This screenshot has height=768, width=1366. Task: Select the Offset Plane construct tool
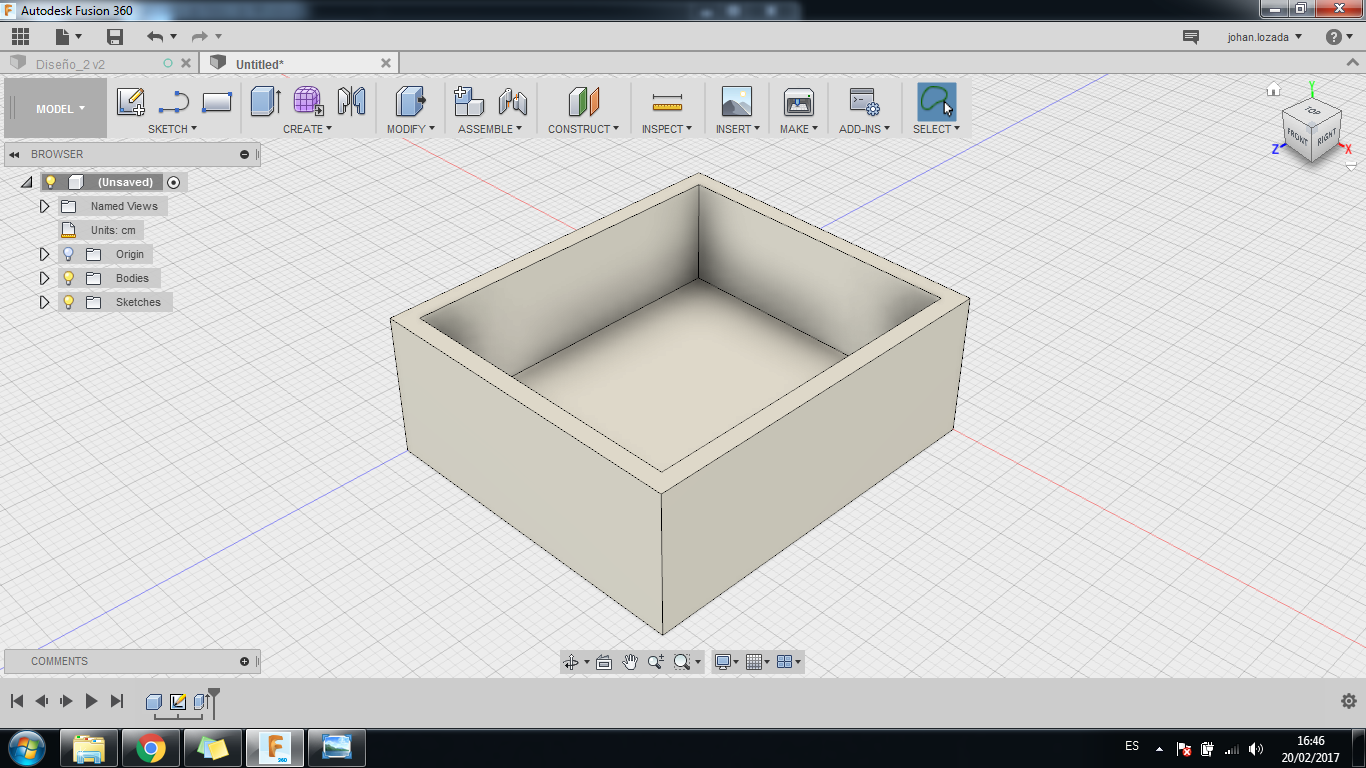(584, 102)
